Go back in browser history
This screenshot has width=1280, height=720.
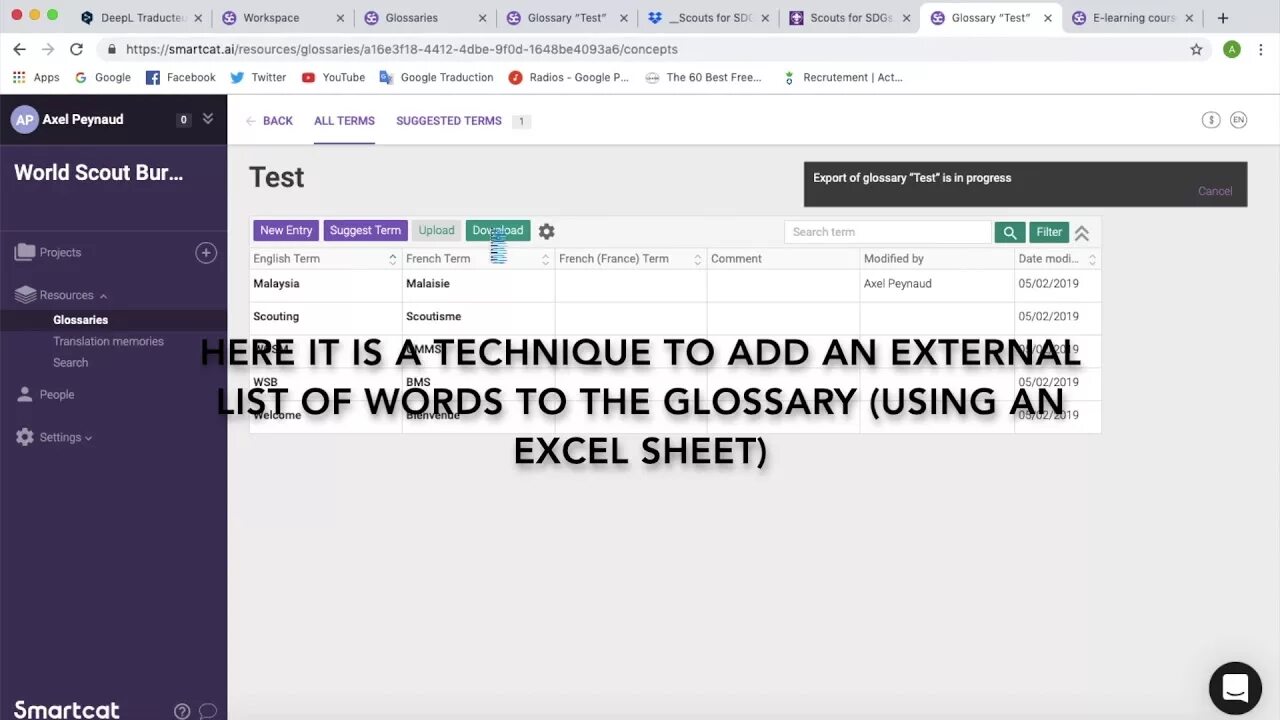tap(19, 49)
